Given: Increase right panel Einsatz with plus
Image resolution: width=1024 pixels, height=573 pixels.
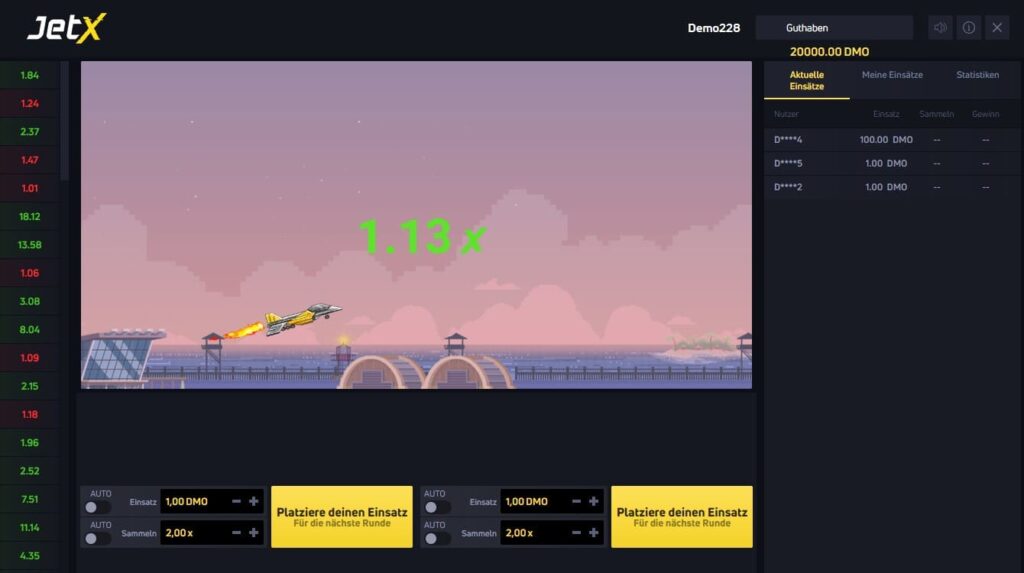Looking at the screenshot, I should 594,501.
